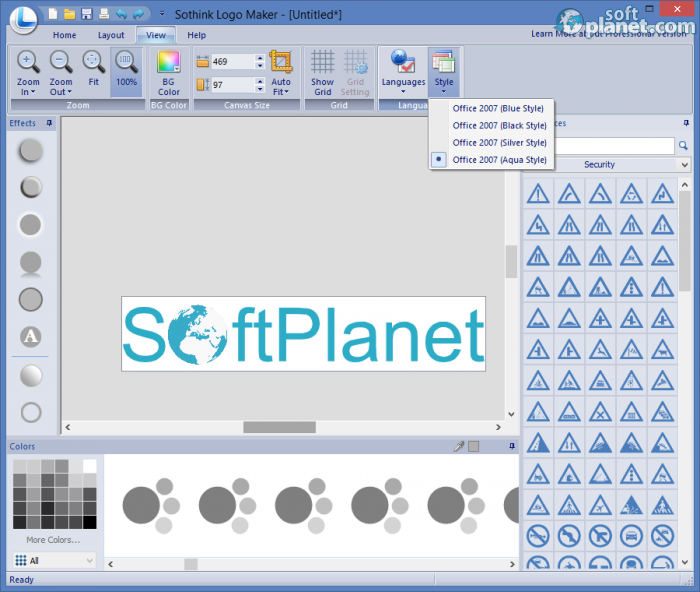The height and width of the screenshot is (592, 700).
Task: Pin the Effects panel
Action: [x=49, y=123]
